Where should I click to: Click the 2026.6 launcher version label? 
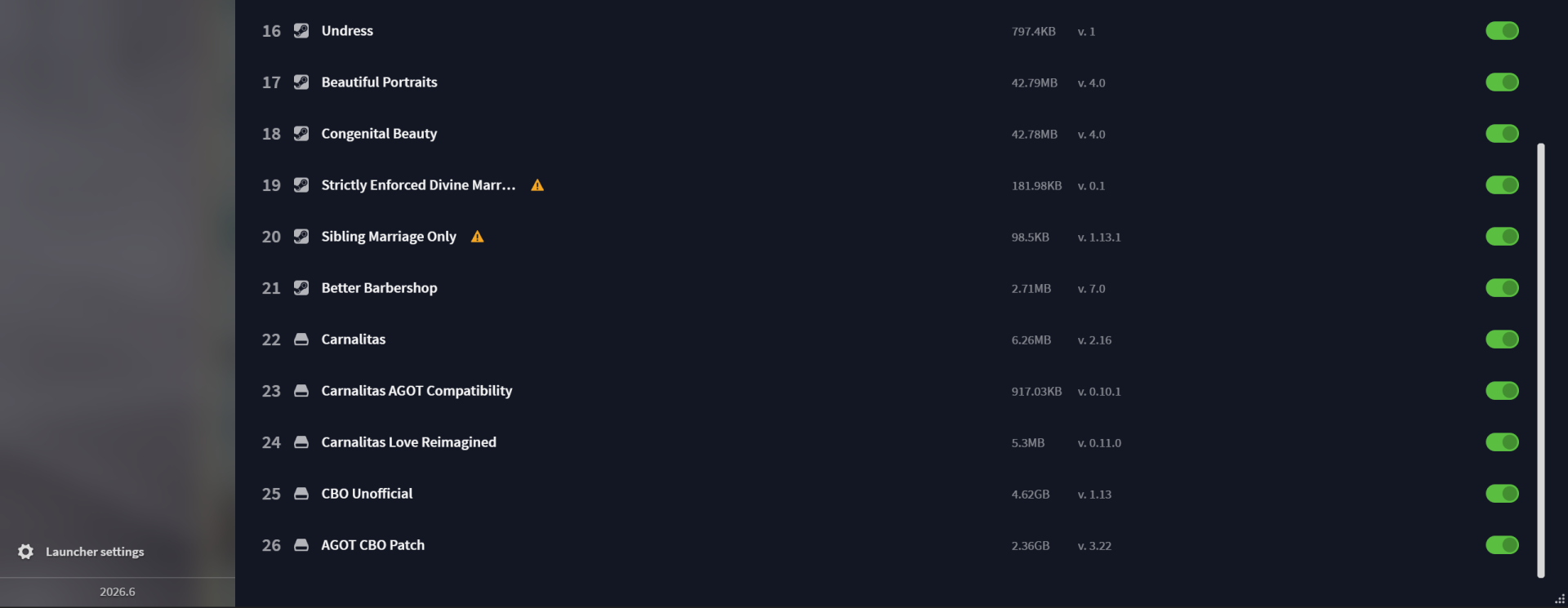[x=118, y=592]
